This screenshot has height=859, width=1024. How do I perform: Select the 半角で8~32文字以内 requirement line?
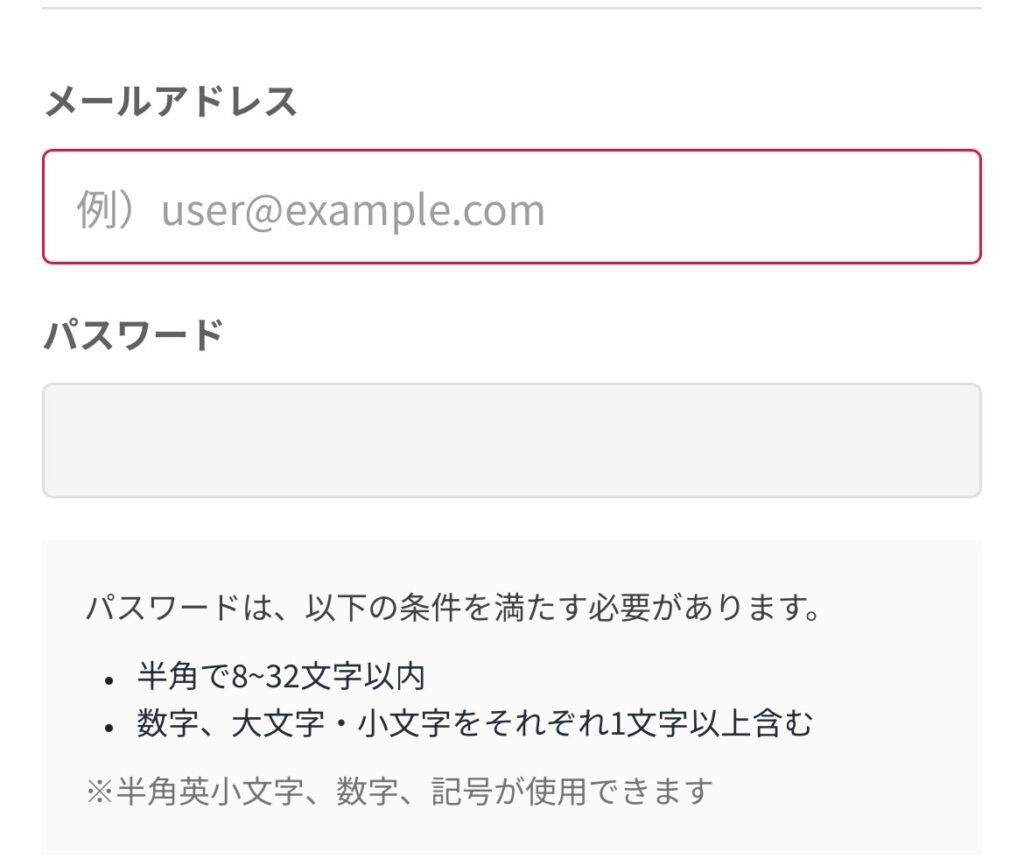tap(281, 677)
